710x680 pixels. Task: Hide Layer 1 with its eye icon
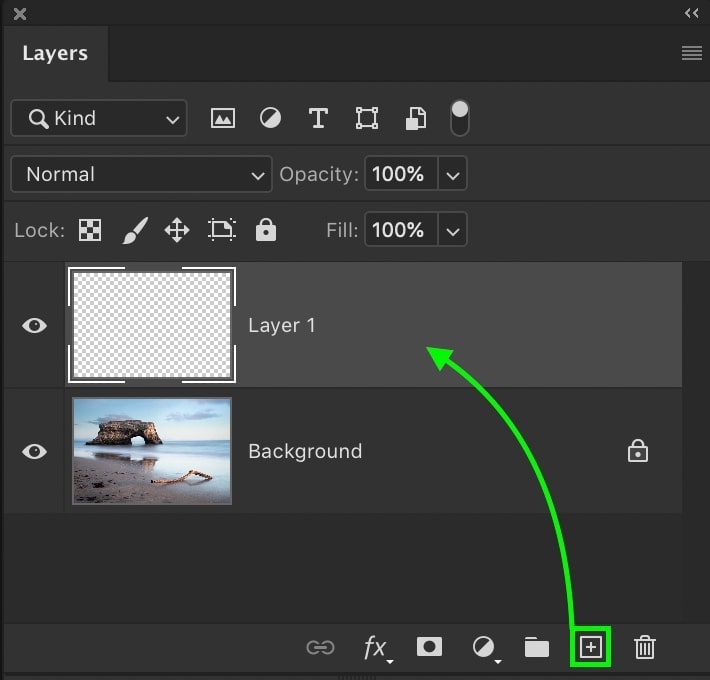coord(34,325)
